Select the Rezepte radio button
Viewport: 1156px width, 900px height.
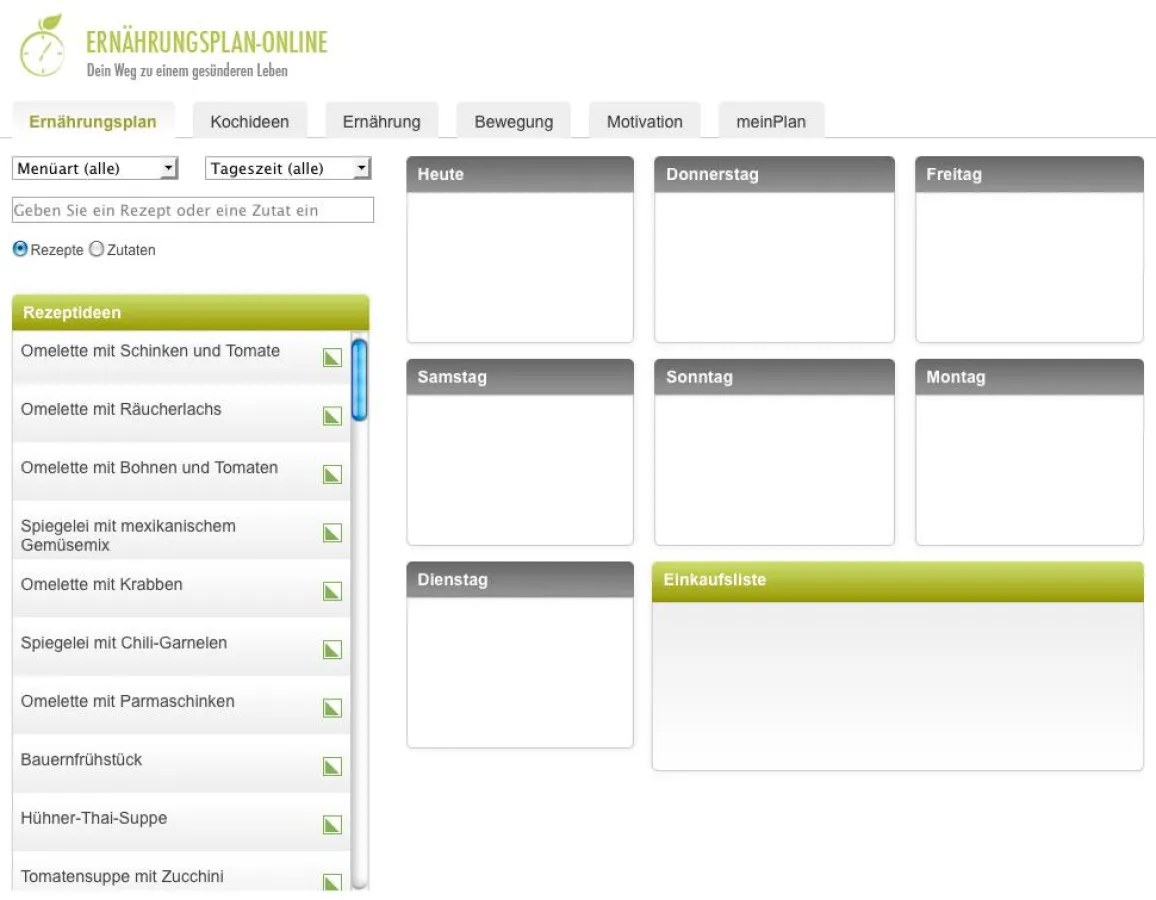[20, 250]
